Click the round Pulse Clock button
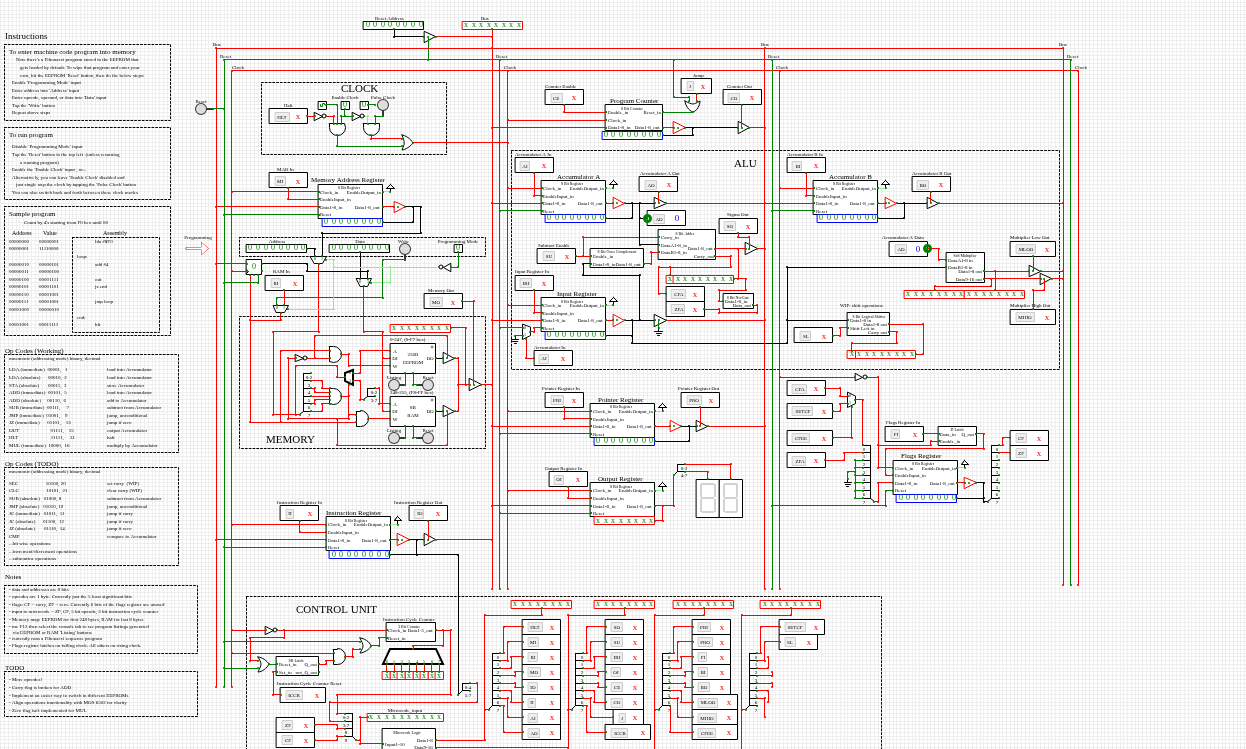 (382, 104)
